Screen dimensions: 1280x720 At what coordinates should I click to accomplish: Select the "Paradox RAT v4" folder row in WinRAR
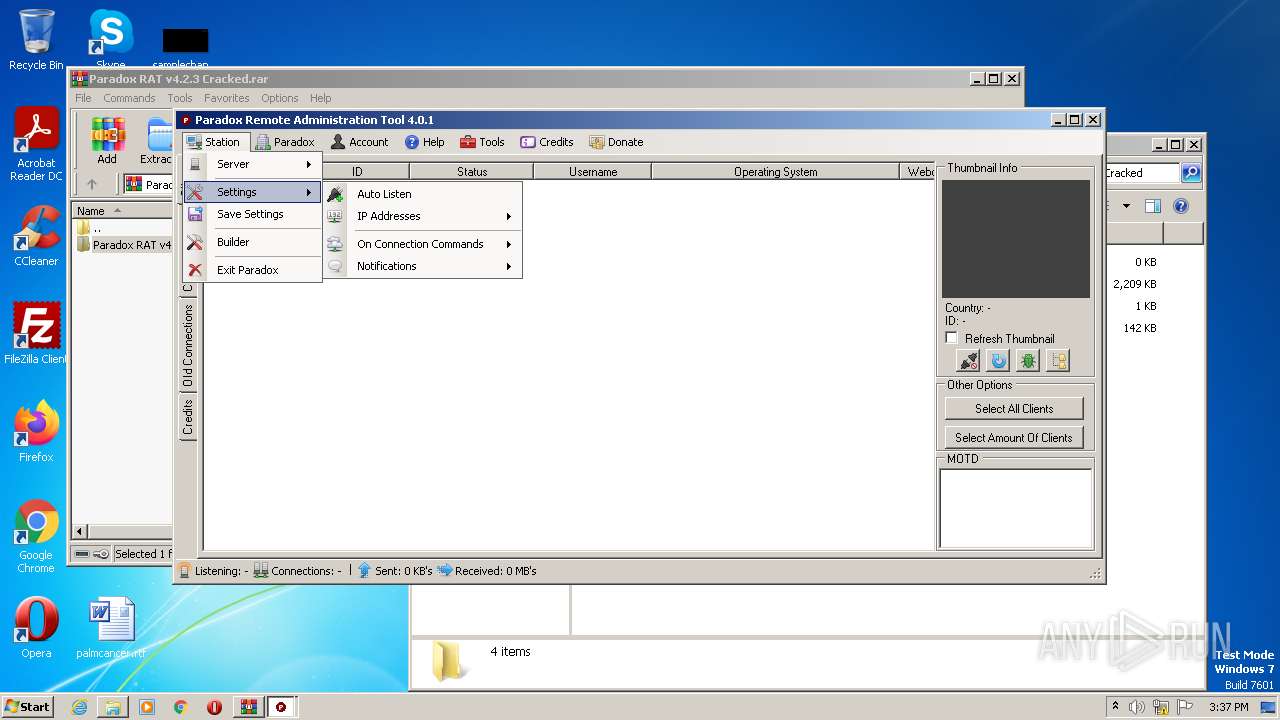click(124, 245)
